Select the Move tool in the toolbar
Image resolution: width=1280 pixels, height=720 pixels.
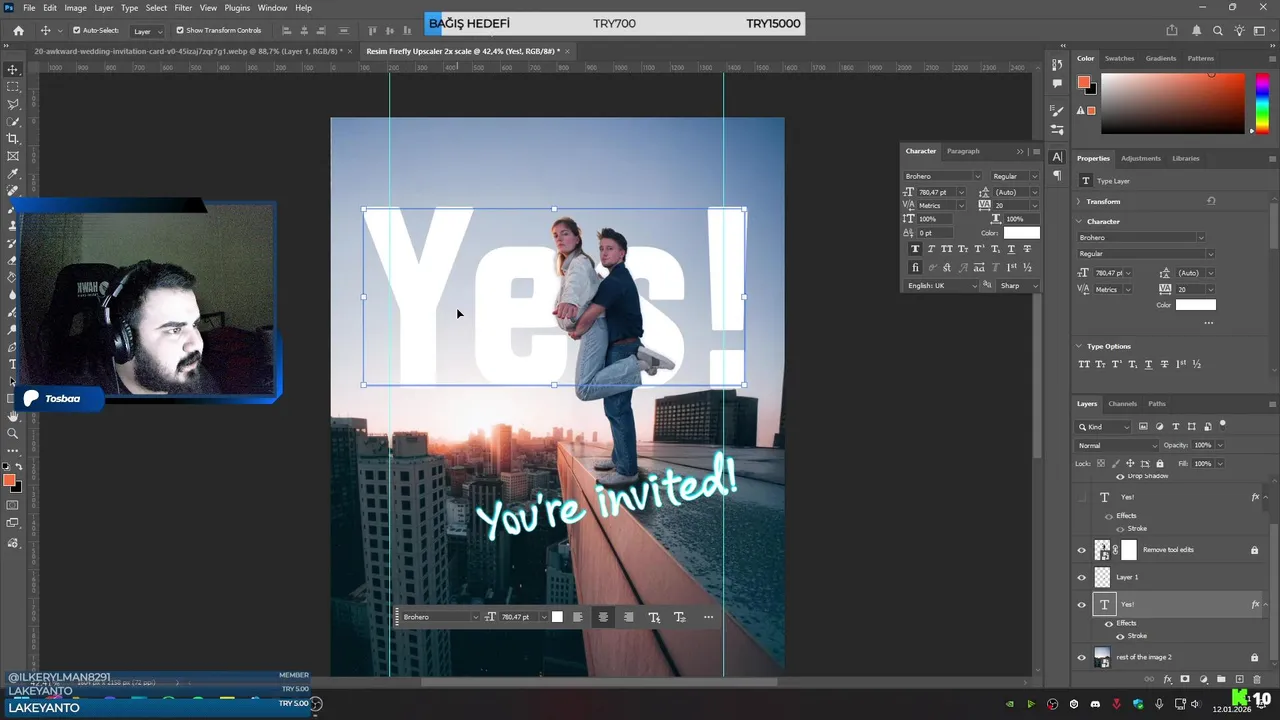(x=13, y=69)
